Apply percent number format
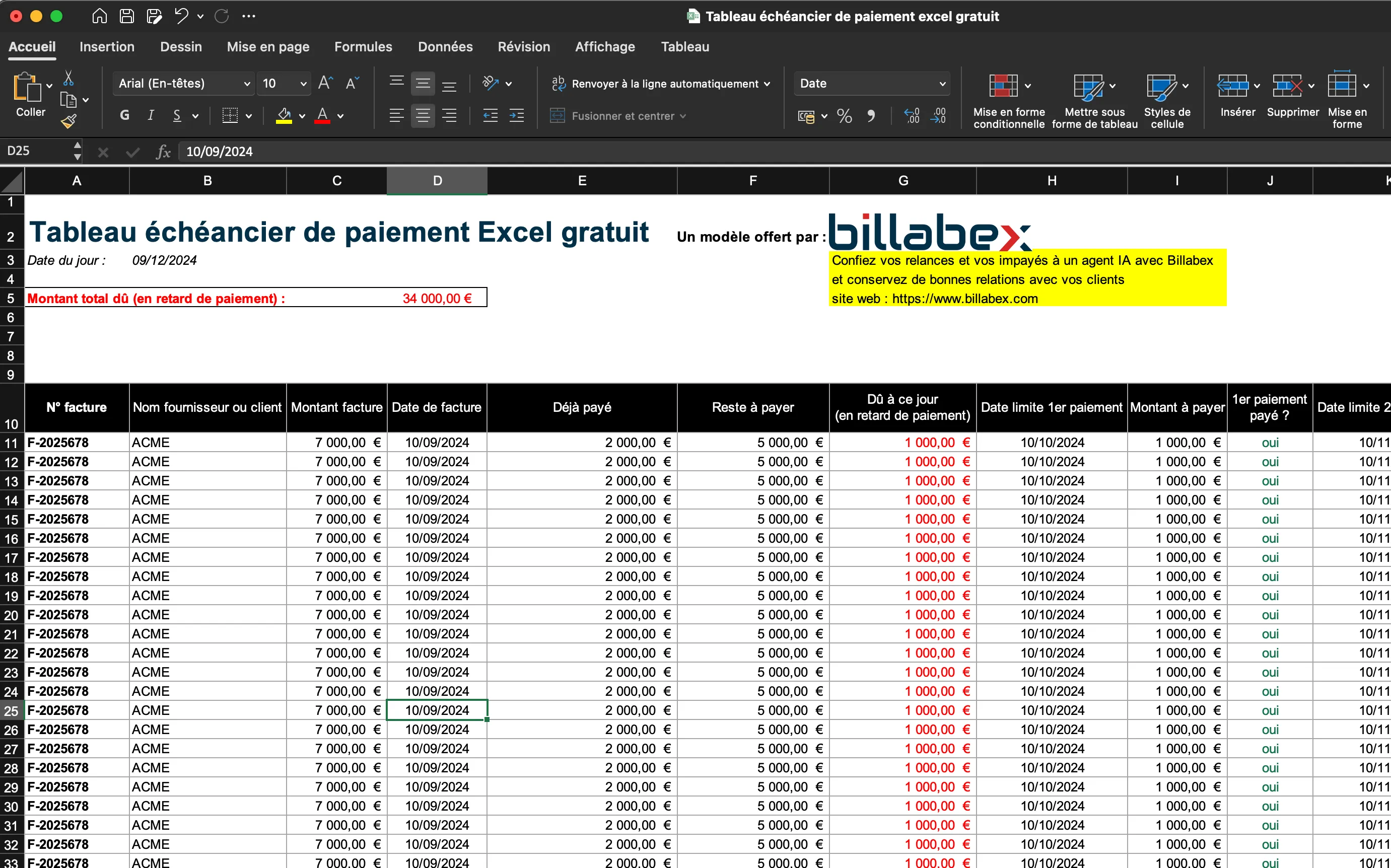1391x868 pixels. [844, 116]
